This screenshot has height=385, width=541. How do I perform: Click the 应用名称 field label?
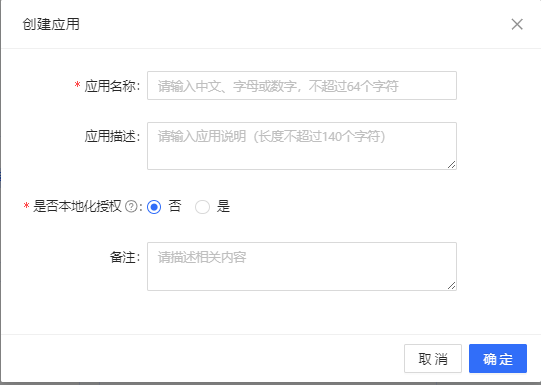point(112,86)
